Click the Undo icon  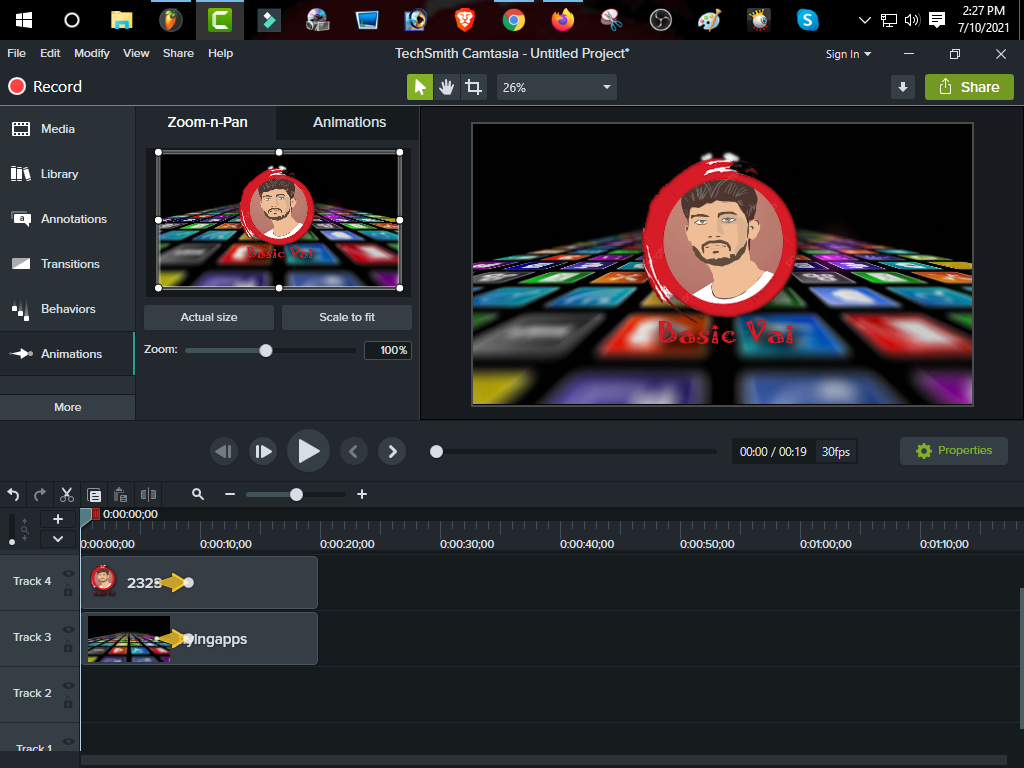point(13,494)
